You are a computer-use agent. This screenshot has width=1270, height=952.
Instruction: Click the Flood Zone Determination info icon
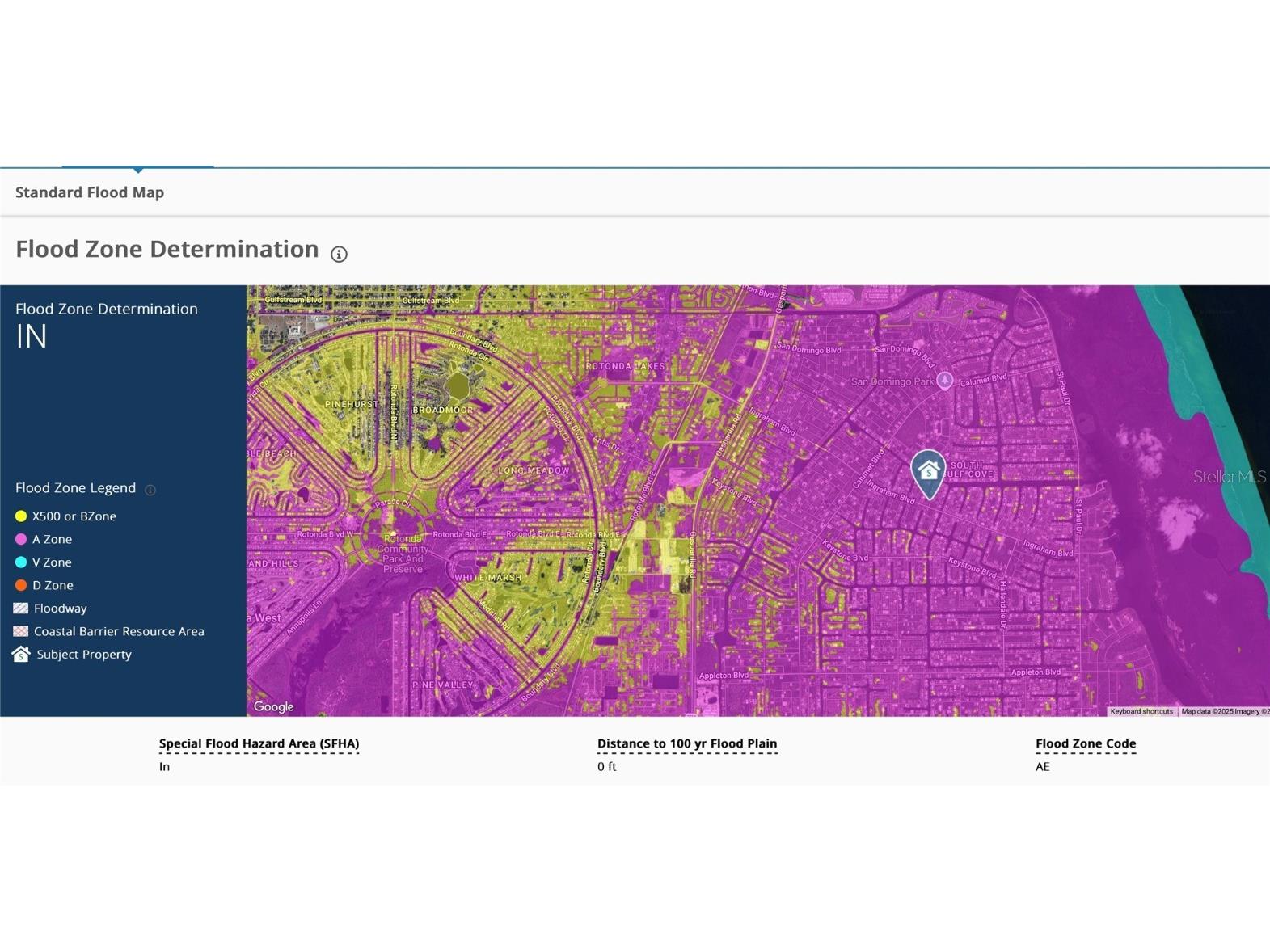[x=339, y=254]
